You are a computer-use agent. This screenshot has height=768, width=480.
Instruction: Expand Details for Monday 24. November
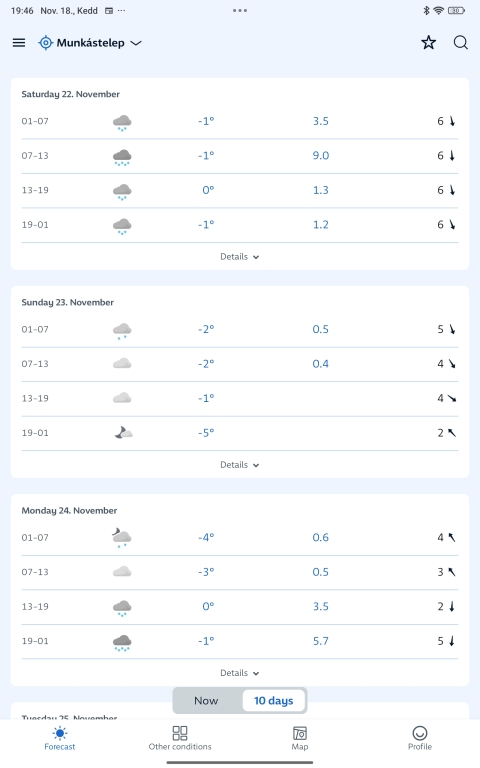click(x=240, y=673)
